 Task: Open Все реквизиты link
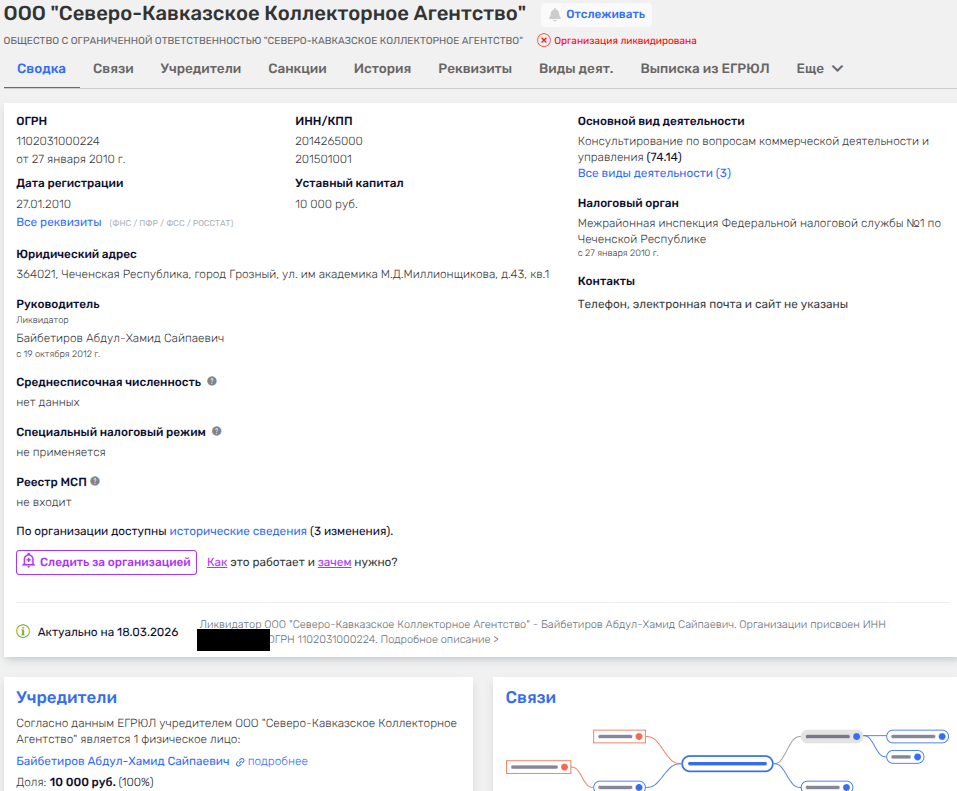click(59, 222)
